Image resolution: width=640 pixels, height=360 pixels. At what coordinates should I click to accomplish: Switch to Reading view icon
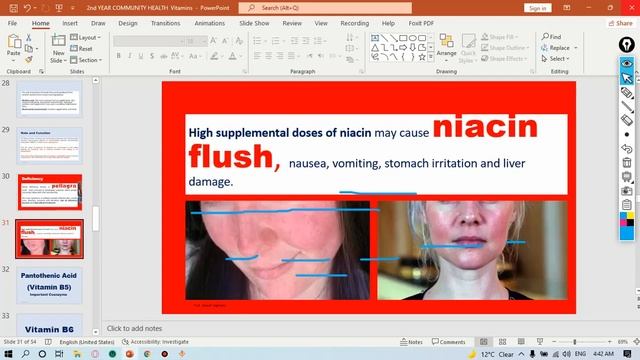521,342
